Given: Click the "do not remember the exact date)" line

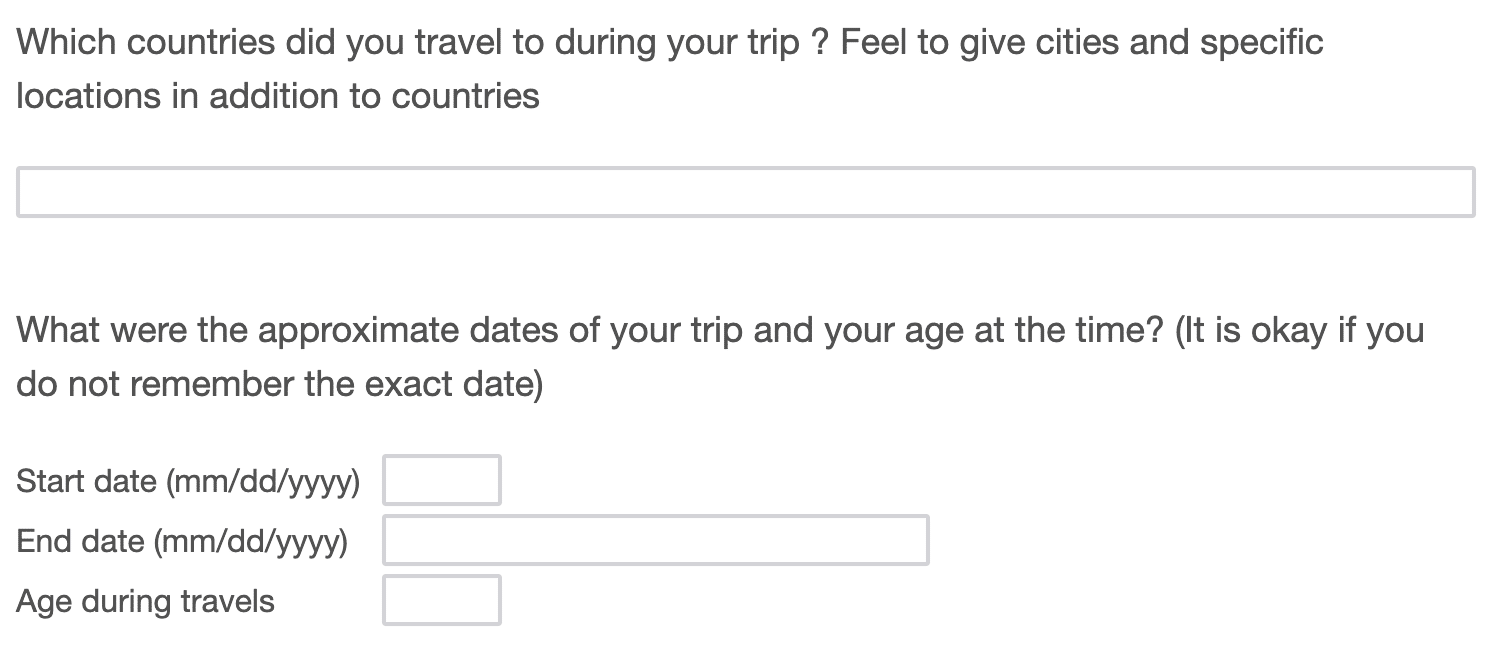Looking at the screenshot, I should [279, 384].
